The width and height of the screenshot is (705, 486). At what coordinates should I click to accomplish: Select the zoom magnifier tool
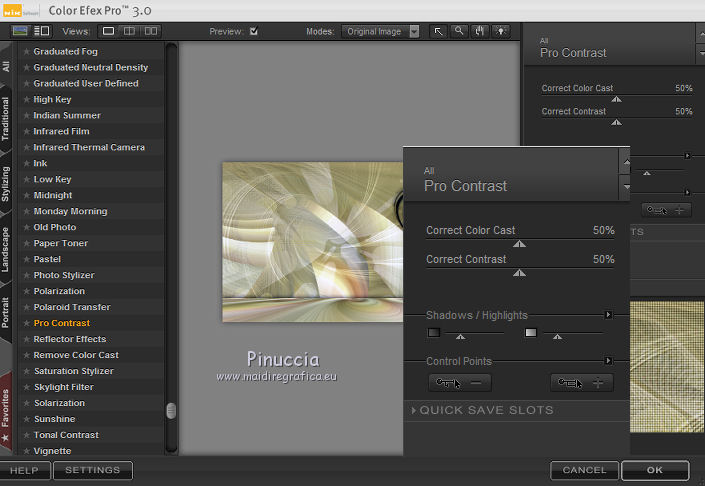click(459, 31)
